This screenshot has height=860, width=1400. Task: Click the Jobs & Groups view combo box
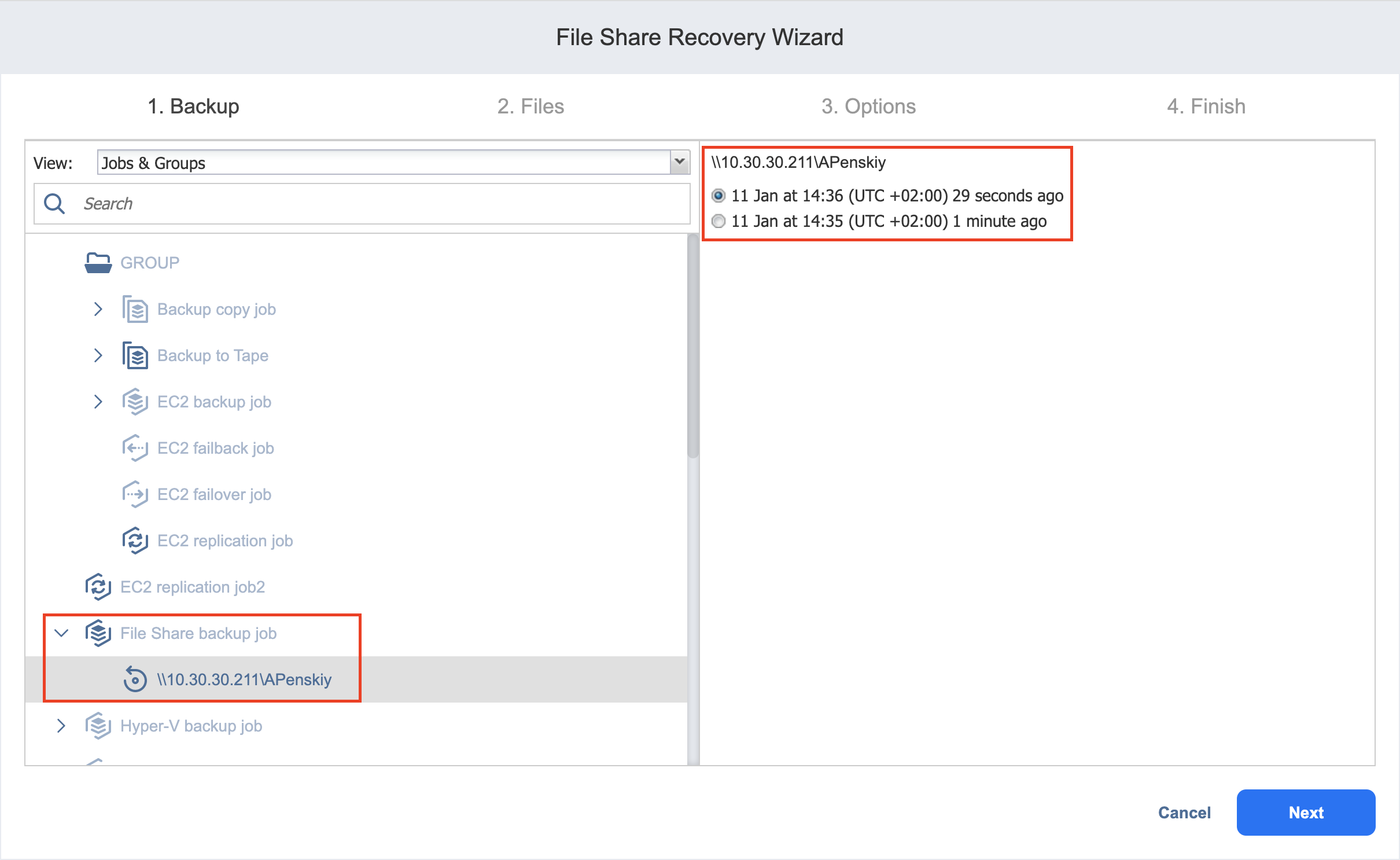coord(393,162)
